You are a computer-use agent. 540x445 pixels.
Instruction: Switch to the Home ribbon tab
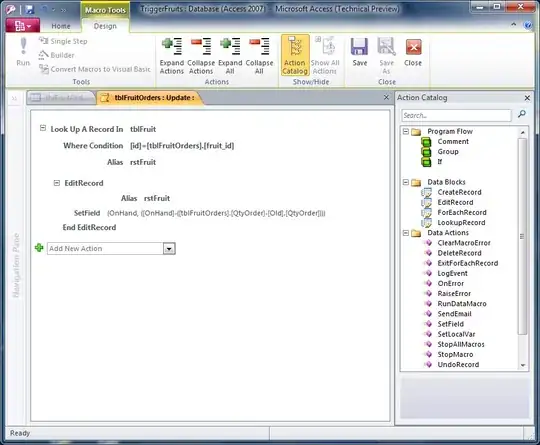point(61,26)
